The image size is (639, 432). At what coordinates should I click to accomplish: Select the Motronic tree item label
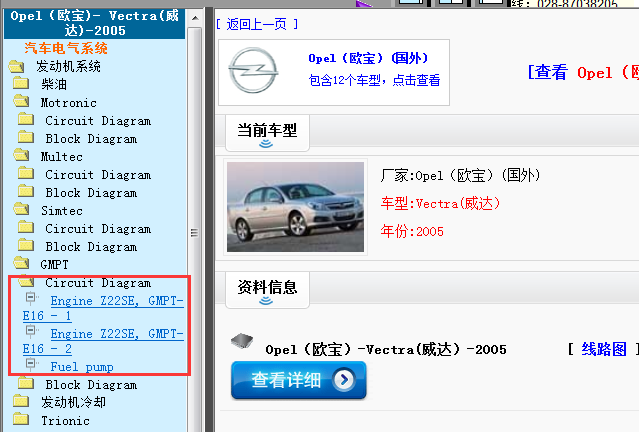tap(69, 103)
